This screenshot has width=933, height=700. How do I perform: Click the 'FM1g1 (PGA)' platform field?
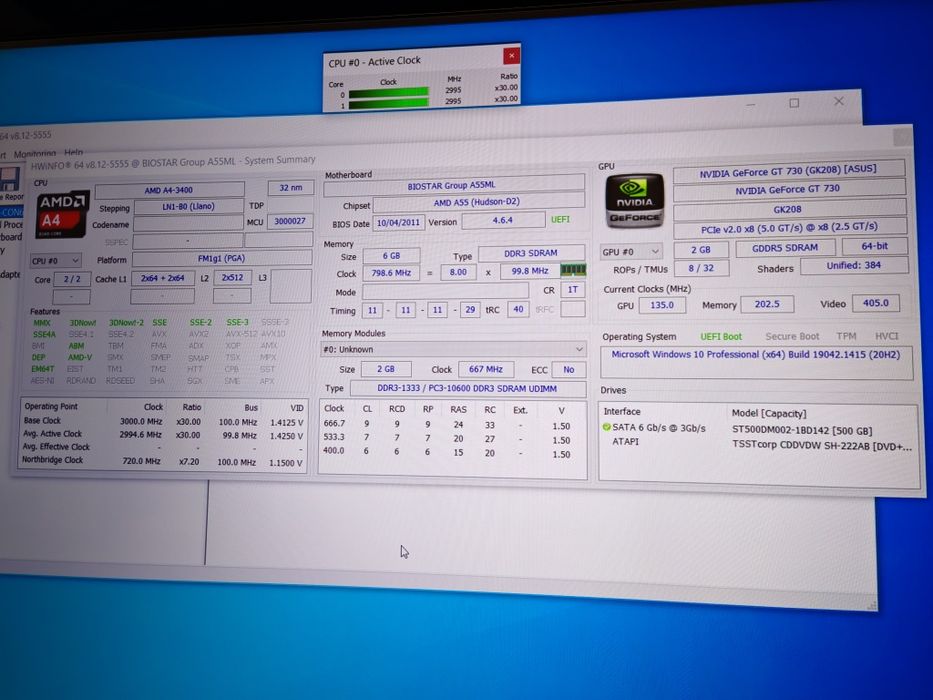221,259
